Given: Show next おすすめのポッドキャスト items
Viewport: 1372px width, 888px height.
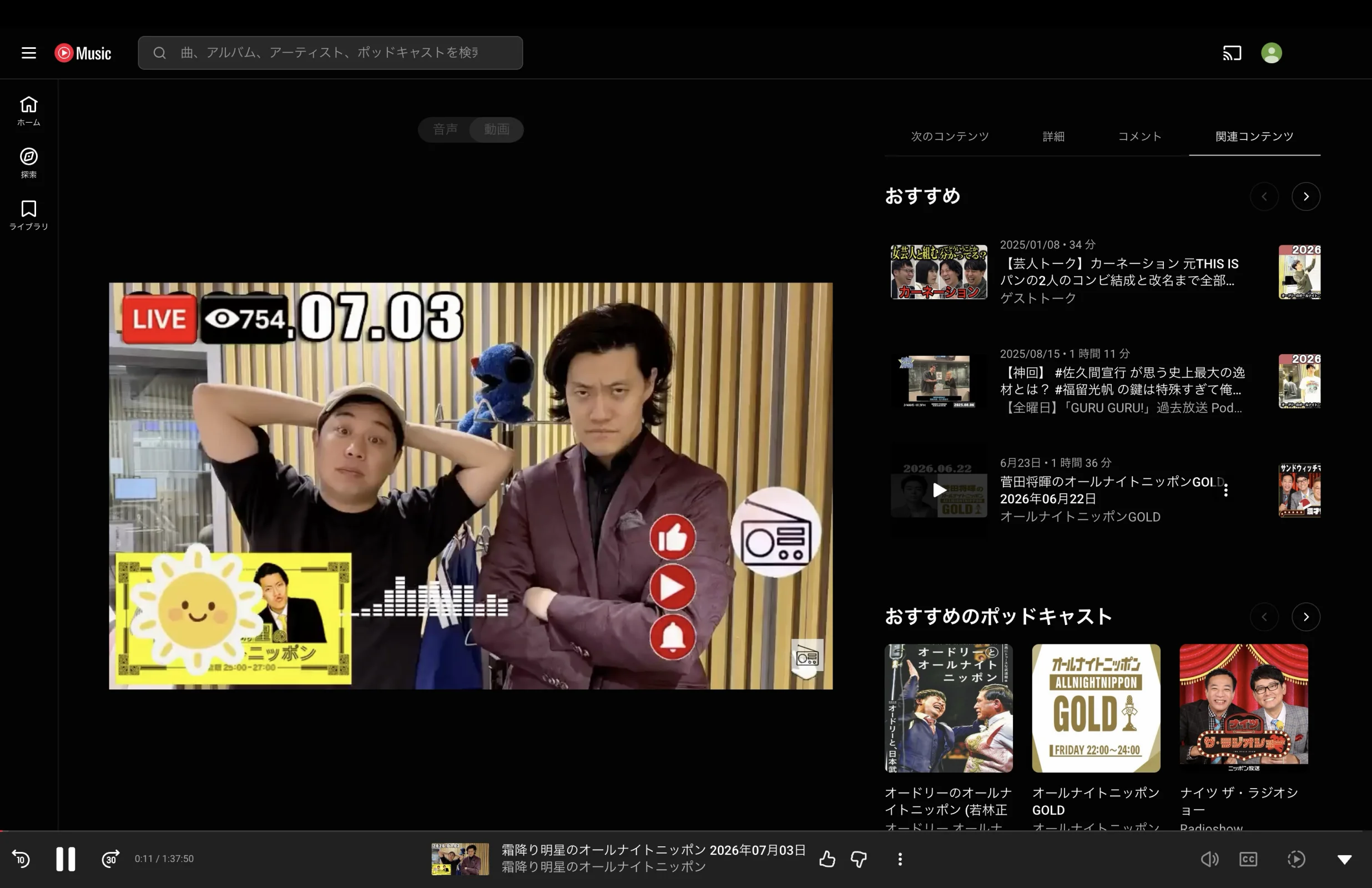Looking at the screenshot, I should pos(1306,617).
